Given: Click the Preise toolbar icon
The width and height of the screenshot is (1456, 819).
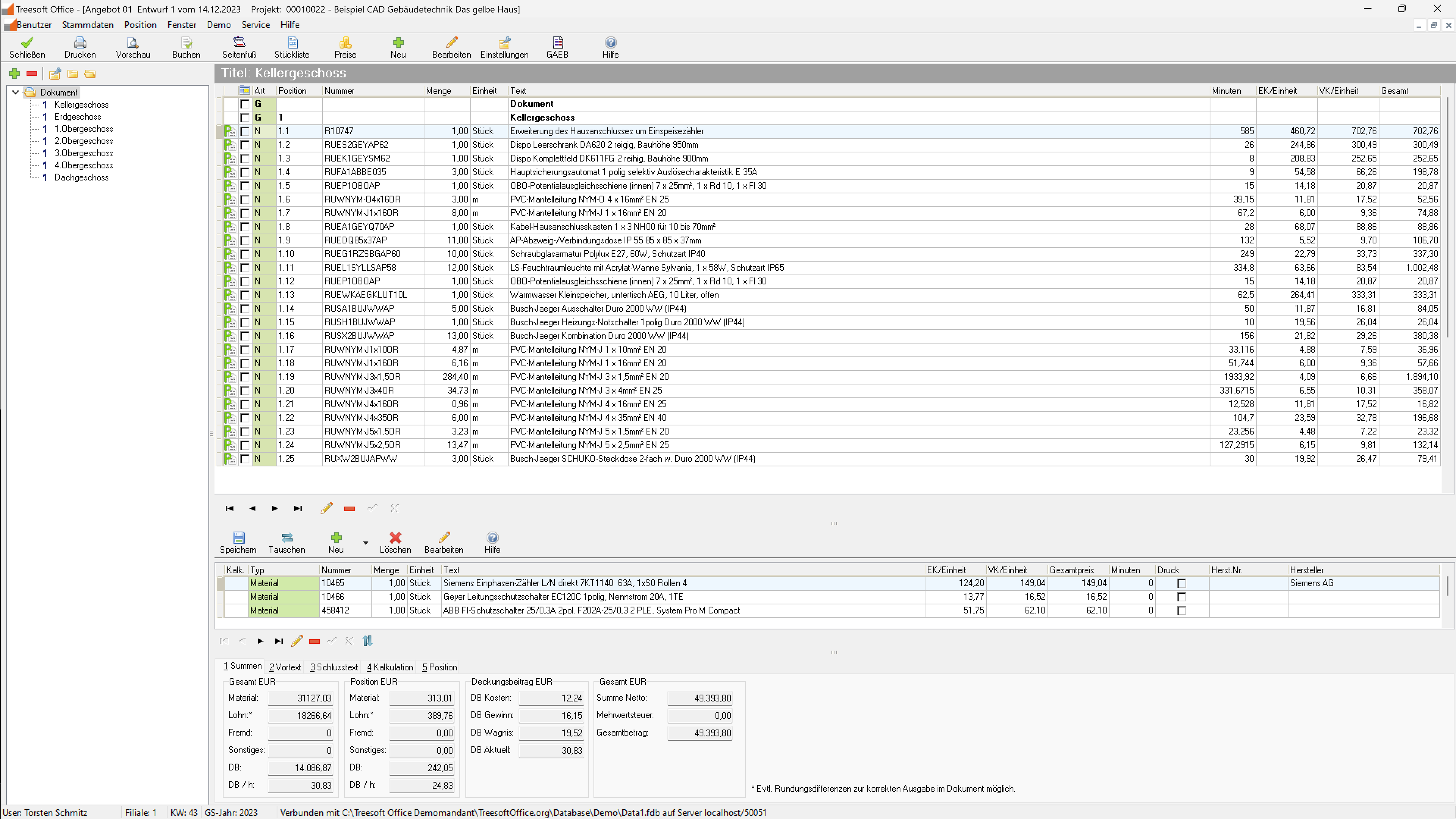Looking at the screenshot, I should [345, 42].
